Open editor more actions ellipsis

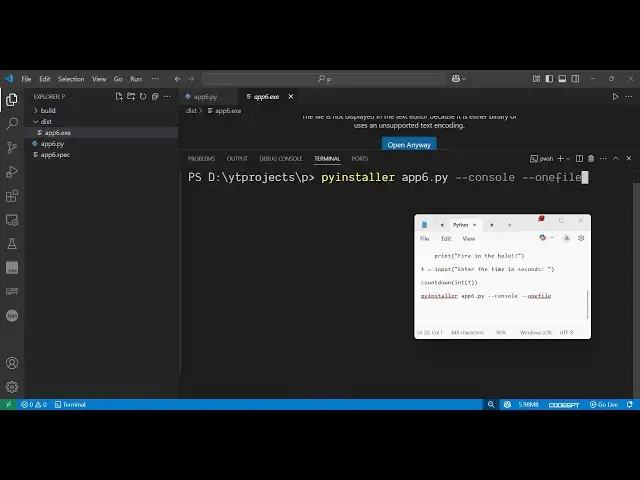point(629,97)
